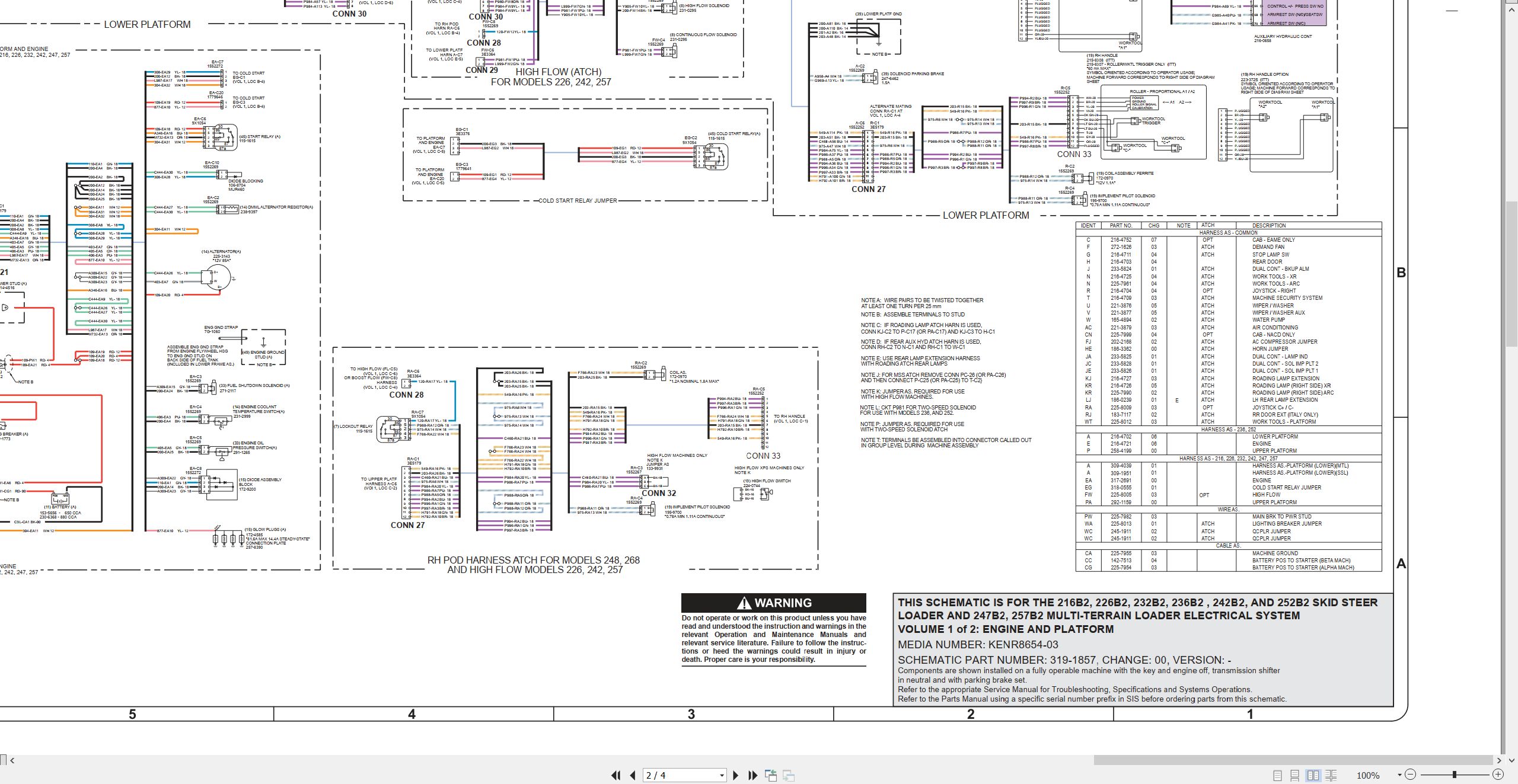Screen dimensions: 1518x784
Task: Click the HIGH FLOW (ATCH) heading
Action: point(558,72)
